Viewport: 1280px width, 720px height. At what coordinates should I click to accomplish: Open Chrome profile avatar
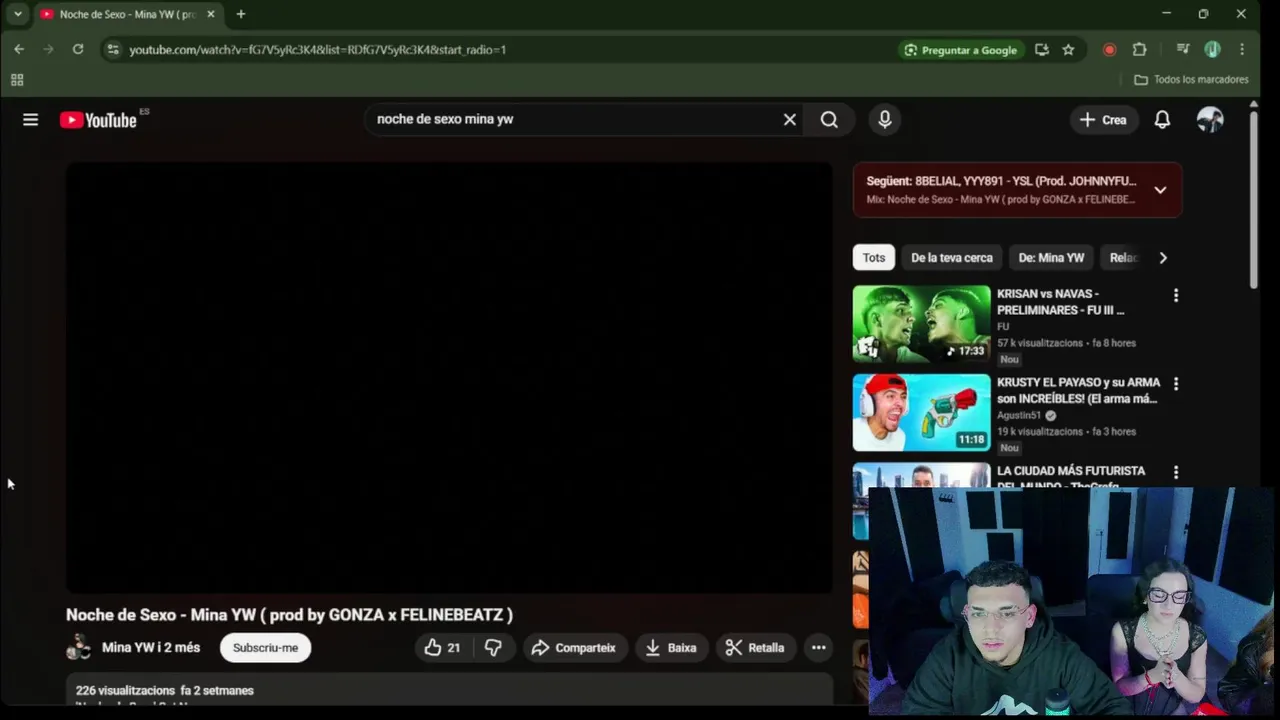(x=1212, y=49)
